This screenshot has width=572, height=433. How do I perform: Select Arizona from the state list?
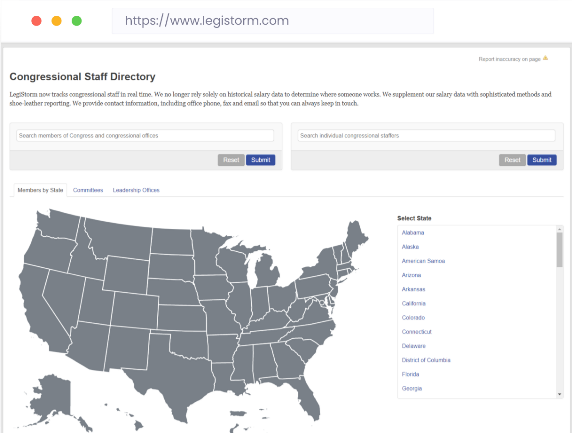pyautogui.click(x=411, y=275)
